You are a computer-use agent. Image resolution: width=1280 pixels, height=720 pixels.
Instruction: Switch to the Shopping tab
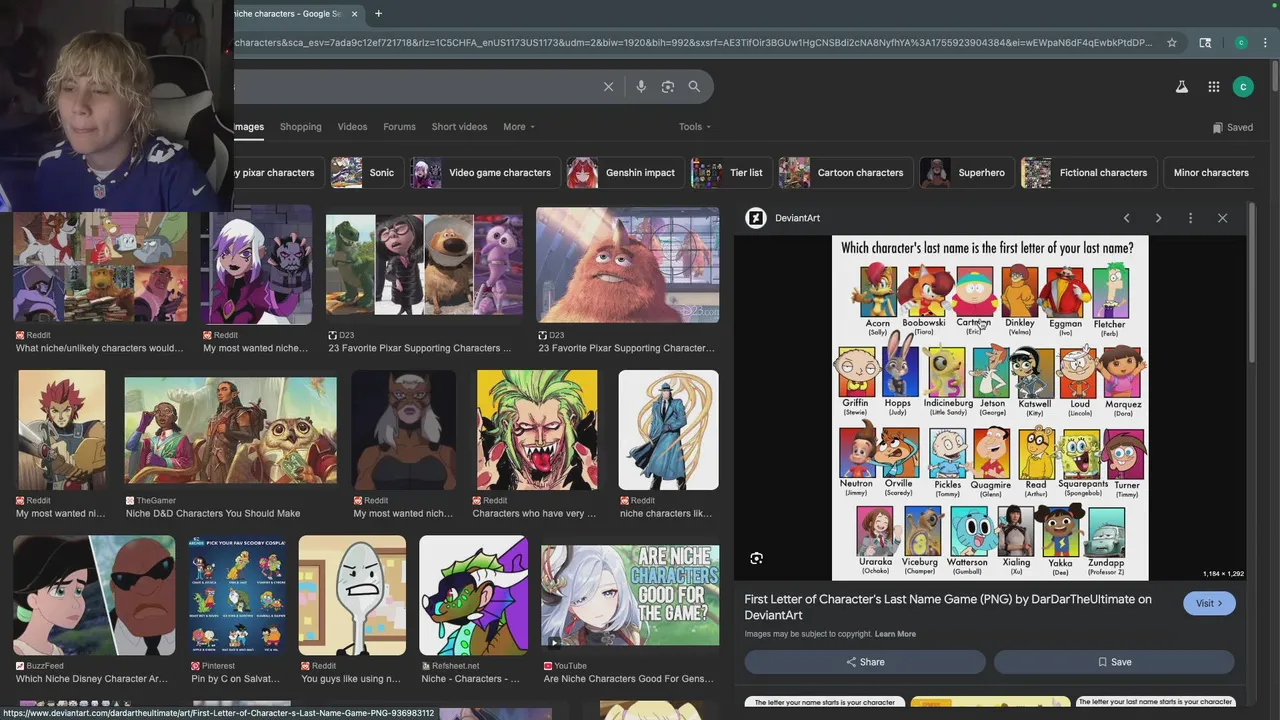pyautogui.click(x=301, y=127)
